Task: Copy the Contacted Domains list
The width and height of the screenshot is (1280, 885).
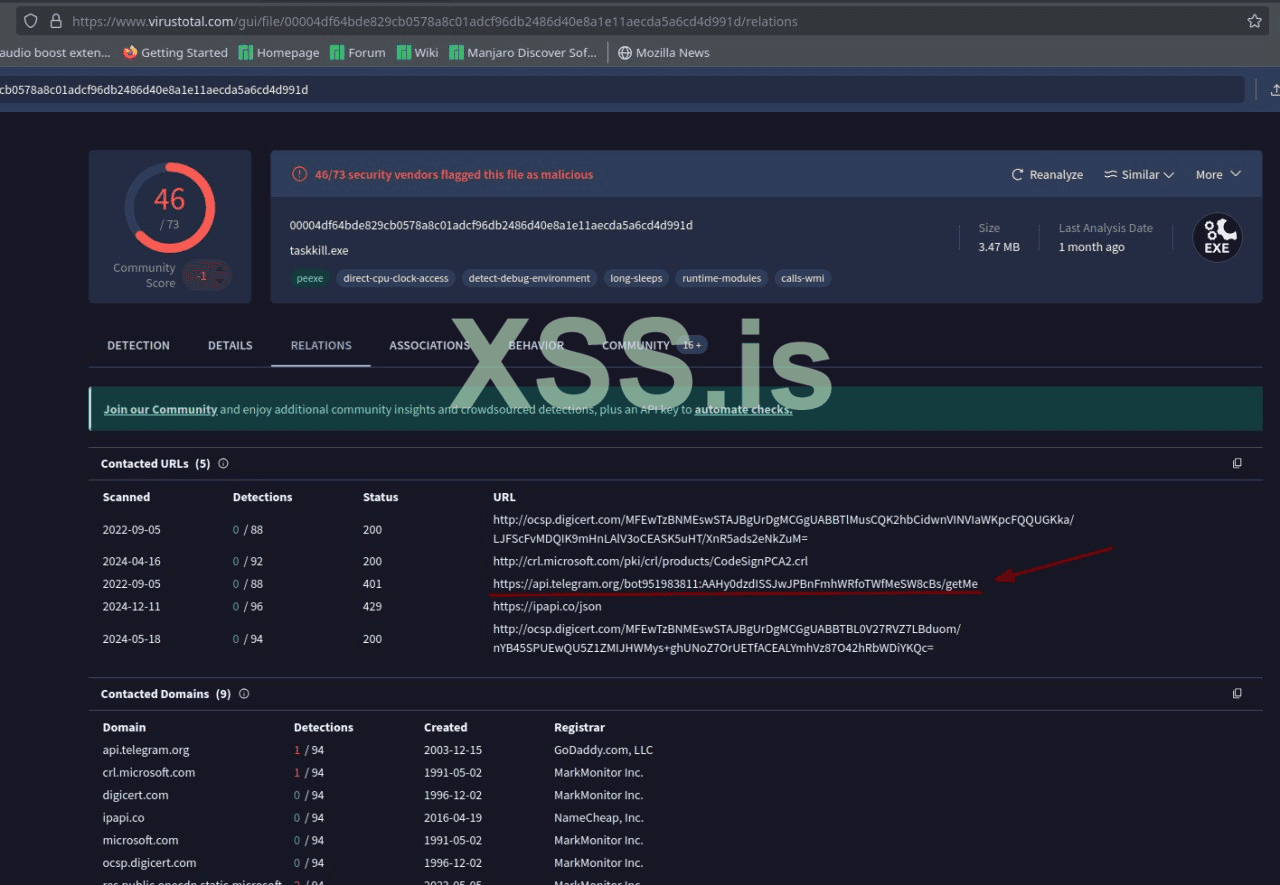Action: point(1237,694)
